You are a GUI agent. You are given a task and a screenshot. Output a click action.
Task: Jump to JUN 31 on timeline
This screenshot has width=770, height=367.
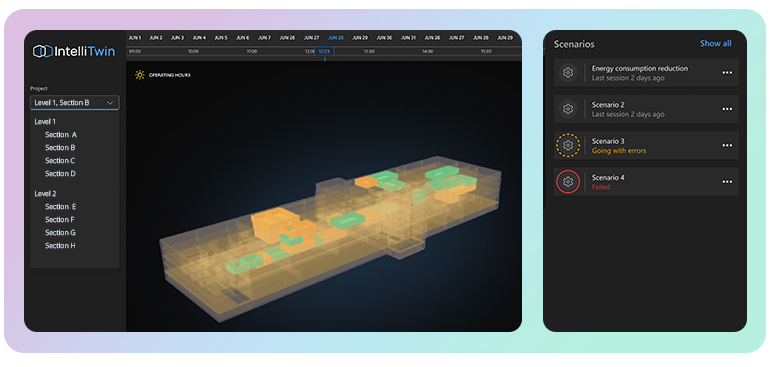408,37
